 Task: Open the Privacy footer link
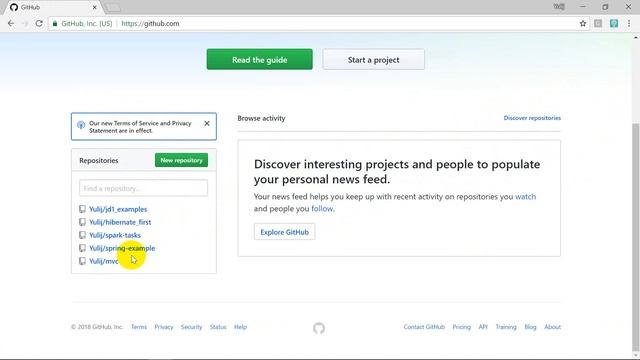click(x=164, y=327)
